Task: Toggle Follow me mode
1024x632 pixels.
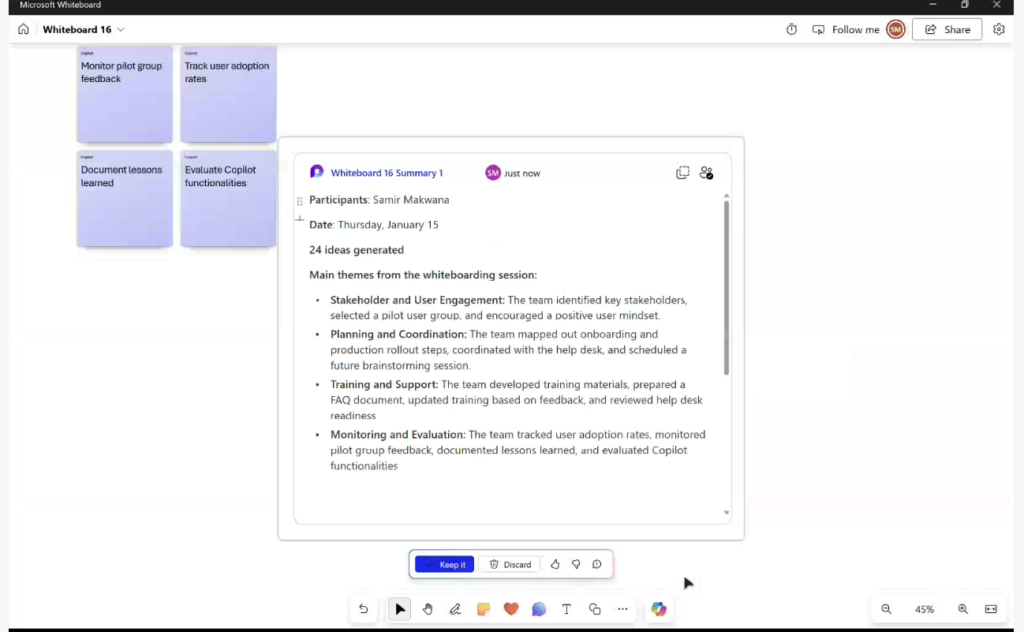Action: point(846,30)
